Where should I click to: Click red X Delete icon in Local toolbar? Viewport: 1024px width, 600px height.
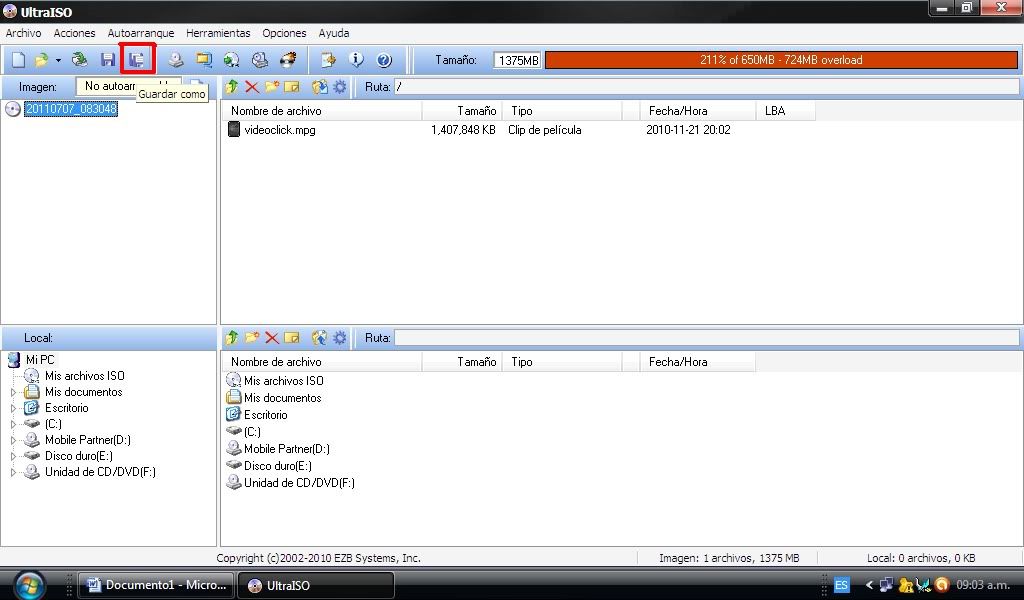(x=272, y=338)
